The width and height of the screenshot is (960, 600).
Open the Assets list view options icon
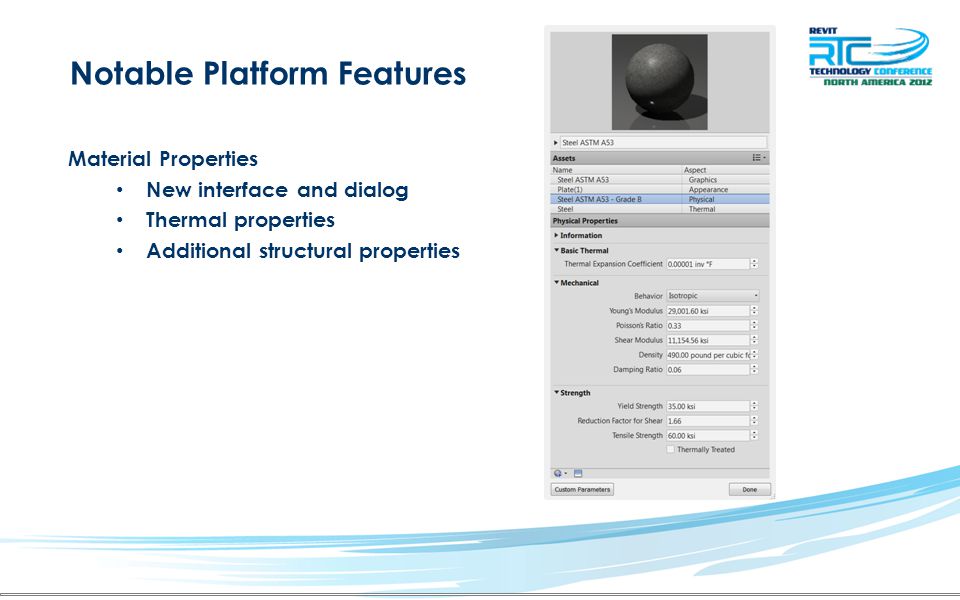point(759,158)
